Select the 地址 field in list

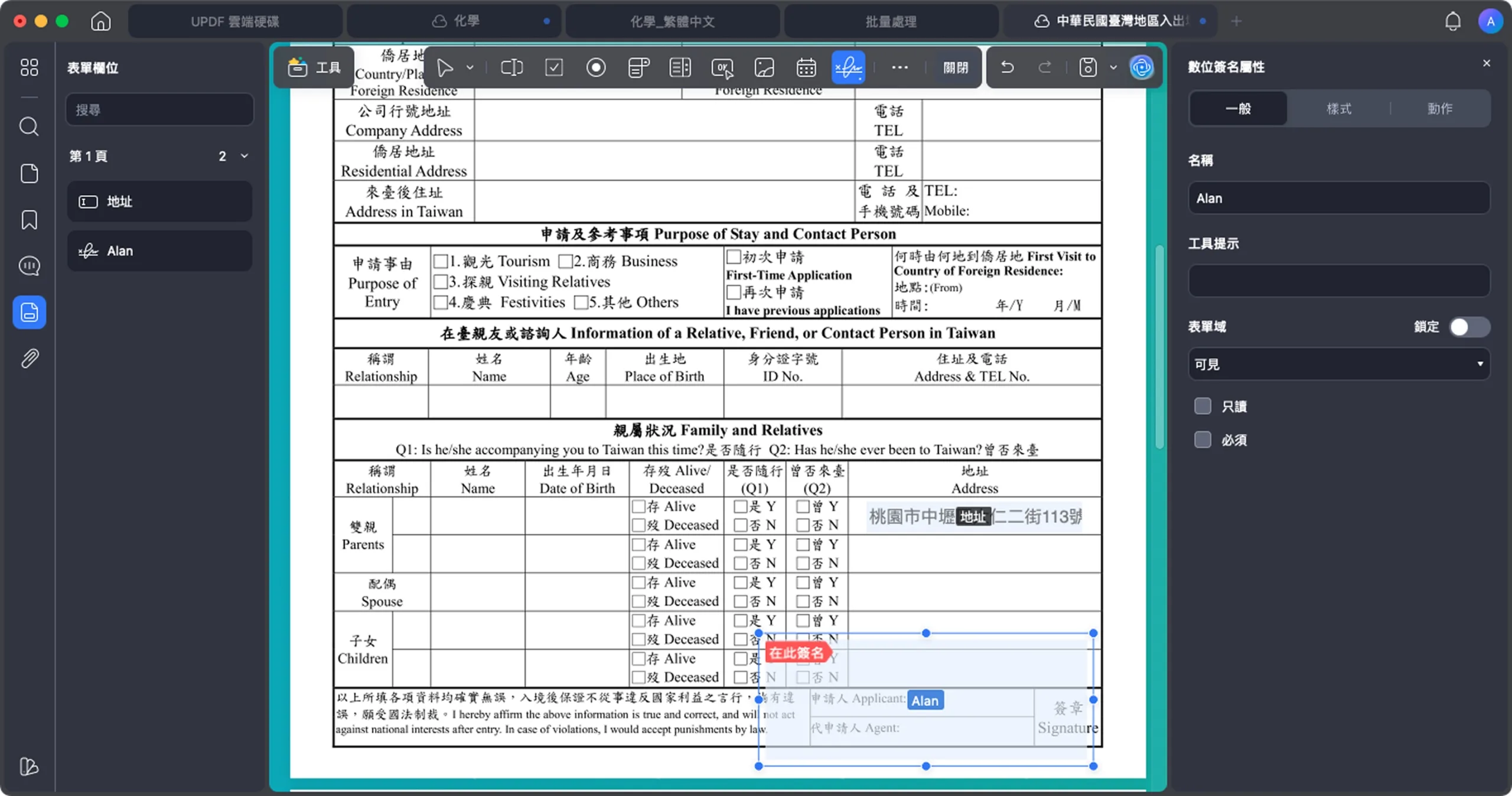click(159, 202)
